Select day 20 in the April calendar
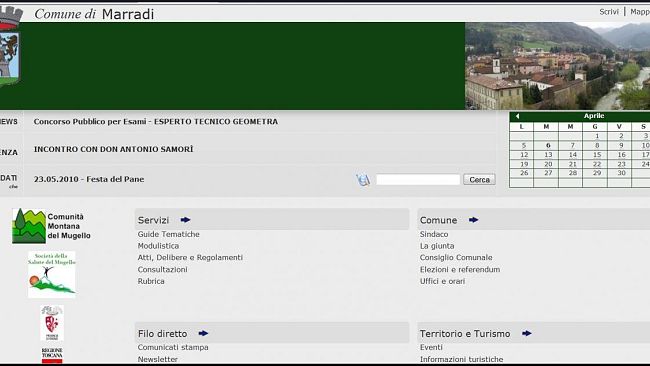The height and width of the screenshot is (366, 650). [x=548, y=164]
